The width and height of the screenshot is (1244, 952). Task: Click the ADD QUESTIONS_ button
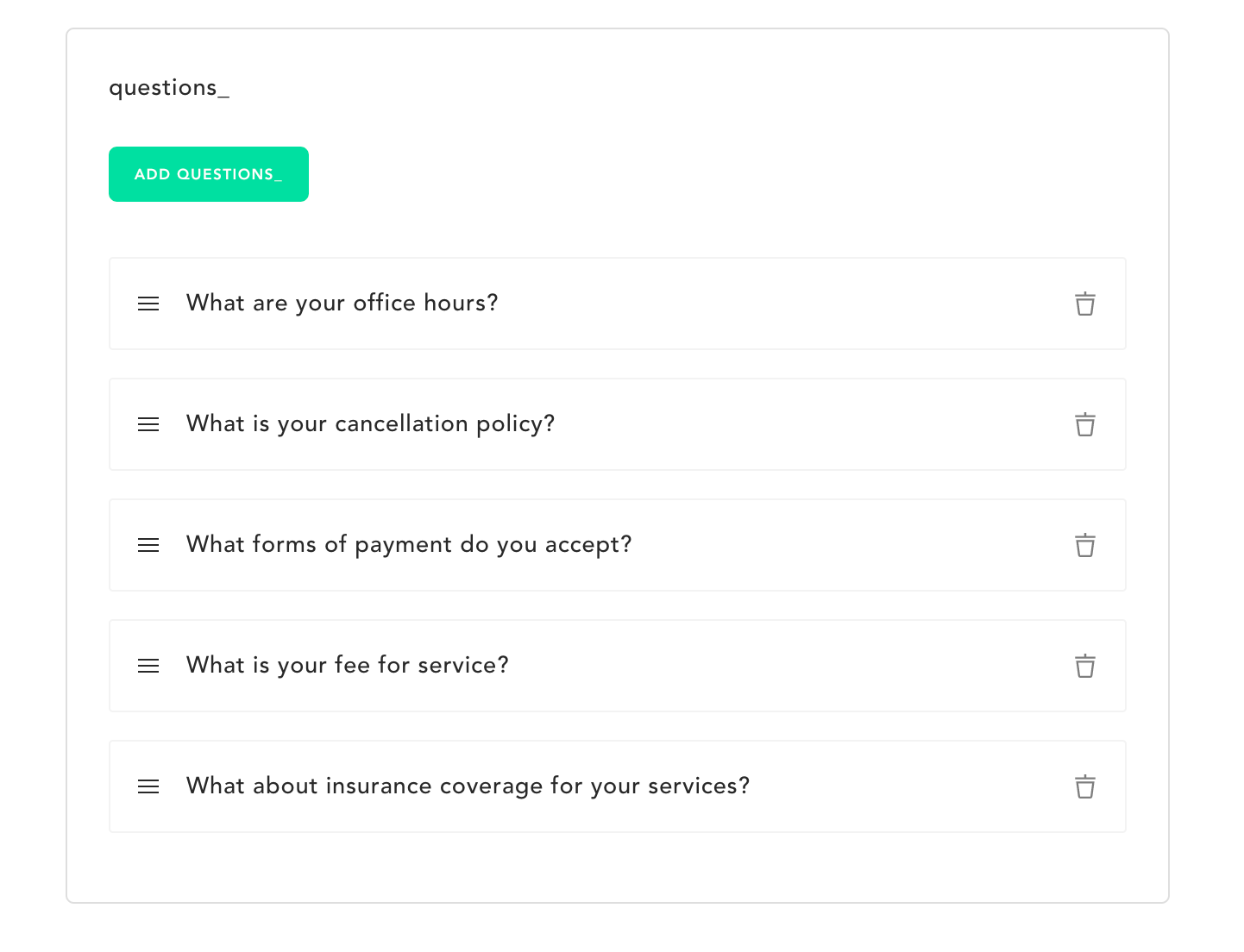(209, 174)
